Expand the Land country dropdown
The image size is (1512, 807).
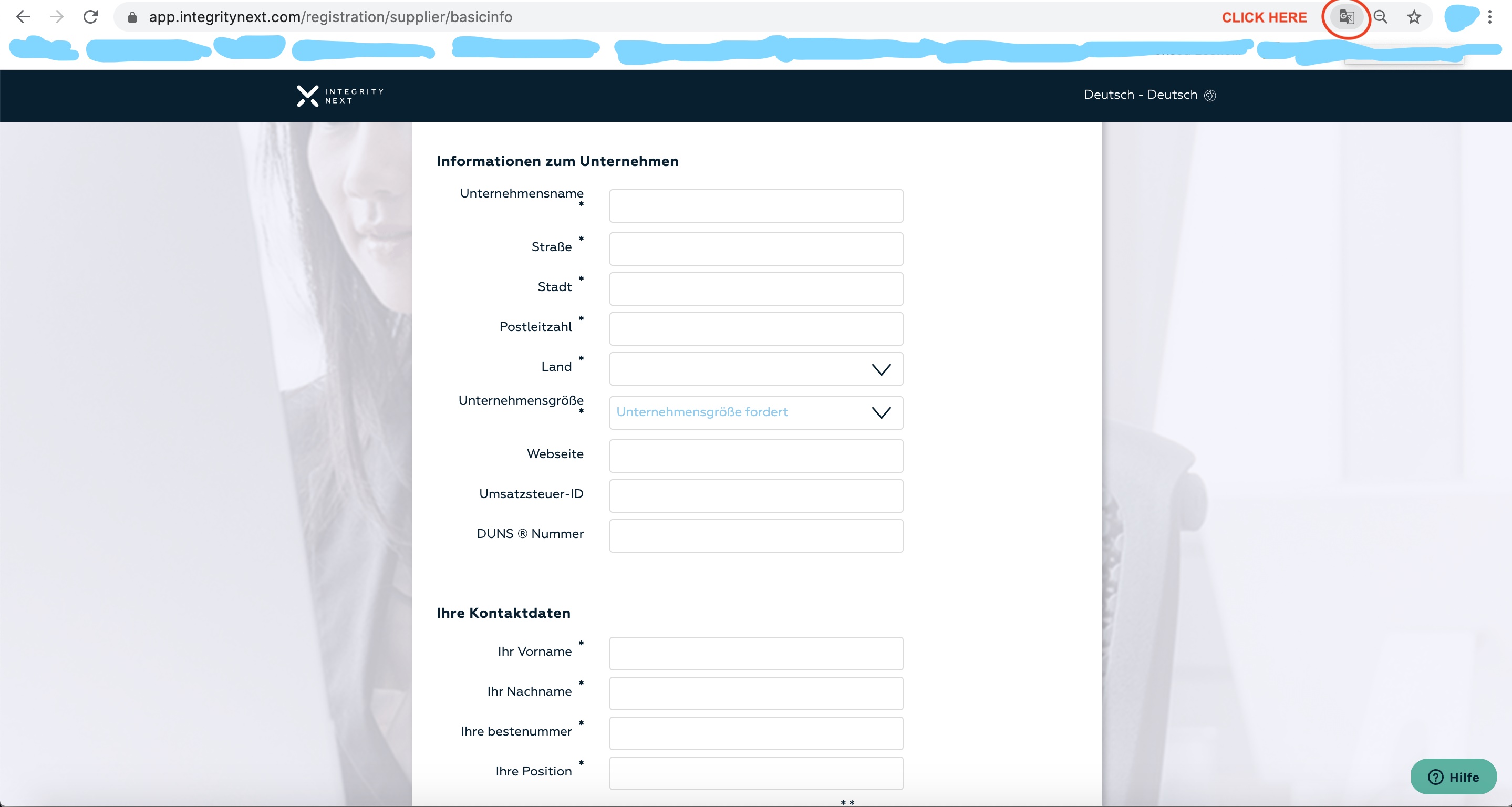click(x=756, y=369)
